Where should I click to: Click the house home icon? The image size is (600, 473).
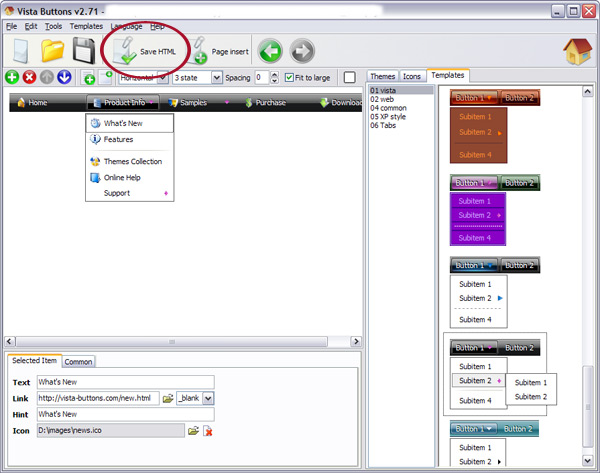pos(578,52)
